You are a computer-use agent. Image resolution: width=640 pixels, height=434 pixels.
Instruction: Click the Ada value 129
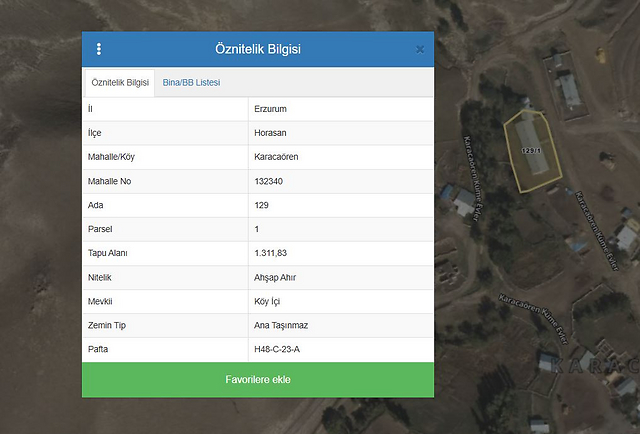click(x=263, y=205)
